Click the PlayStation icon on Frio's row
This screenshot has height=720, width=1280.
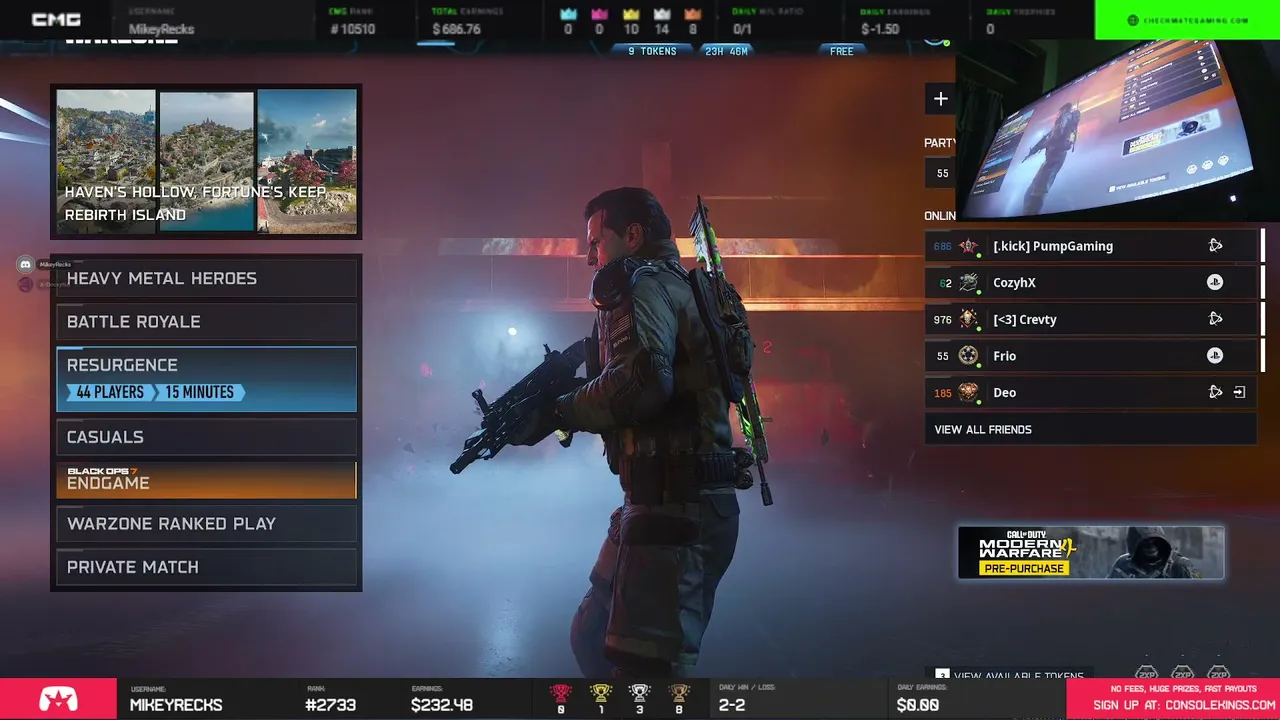pyautogui.click(x=1215, y=355)
